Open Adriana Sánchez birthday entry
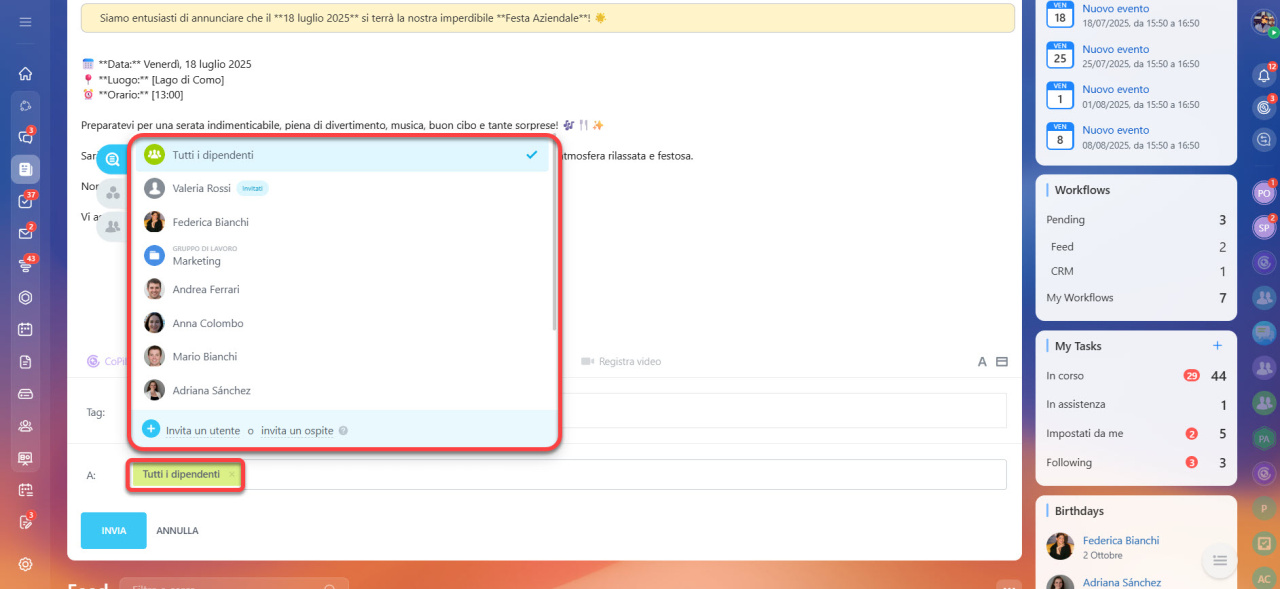 (x=1122, y=583)
